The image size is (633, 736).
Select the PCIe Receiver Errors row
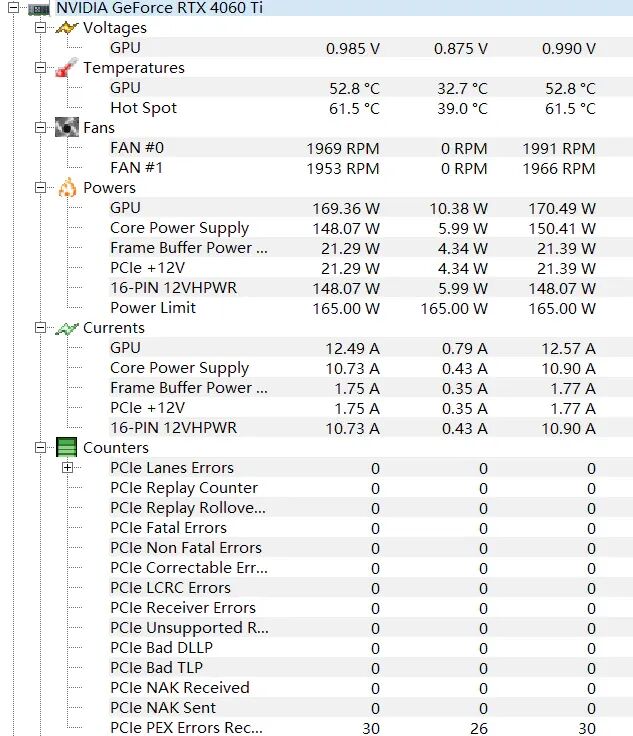pos(371,607)
